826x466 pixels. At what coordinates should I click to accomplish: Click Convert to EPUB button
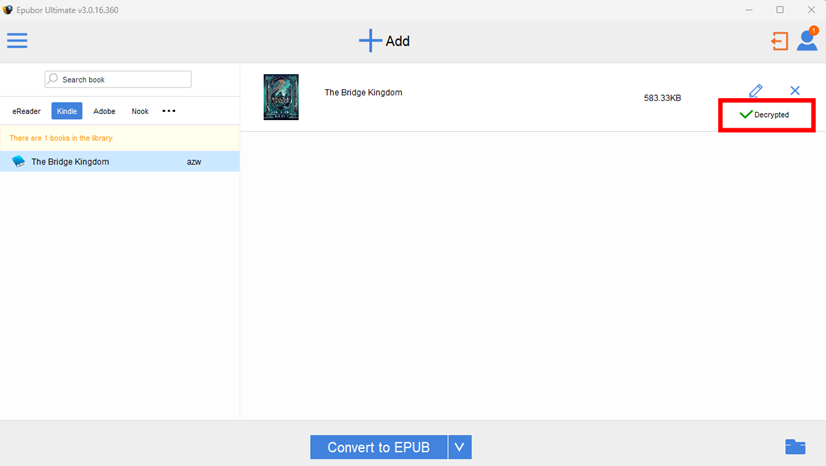tap(378, 447)
